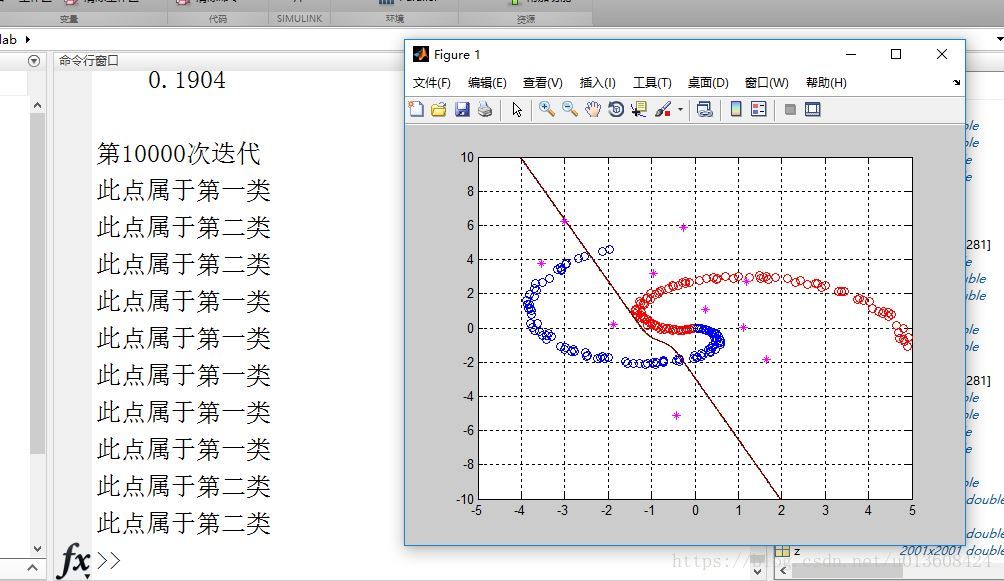The height and width of the screenshot is (581, 1004).
Task: Save the figure using the disk icon
Action: point(463,109)
